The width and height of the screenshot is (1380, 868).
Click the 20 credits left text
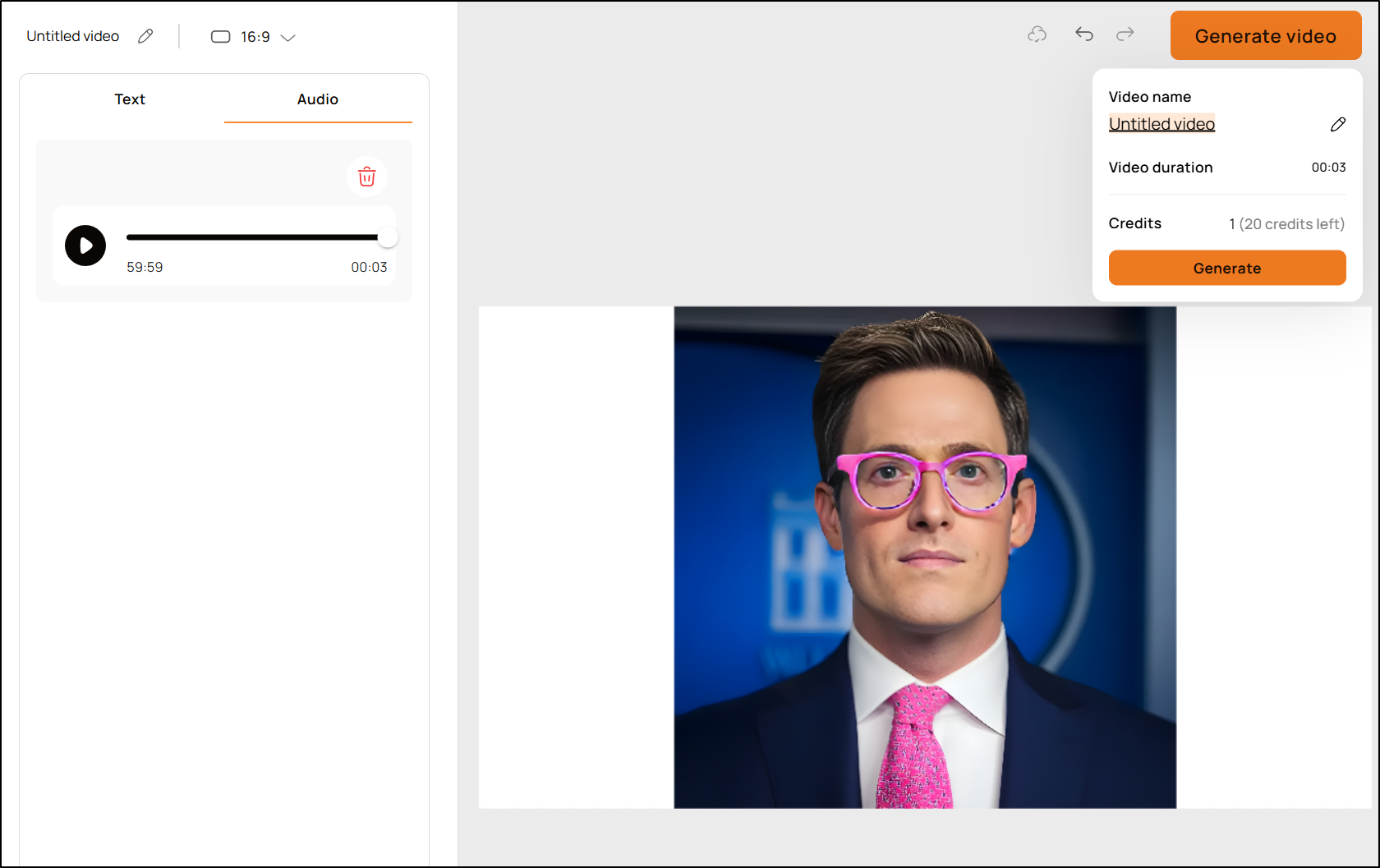(1291, 224)
